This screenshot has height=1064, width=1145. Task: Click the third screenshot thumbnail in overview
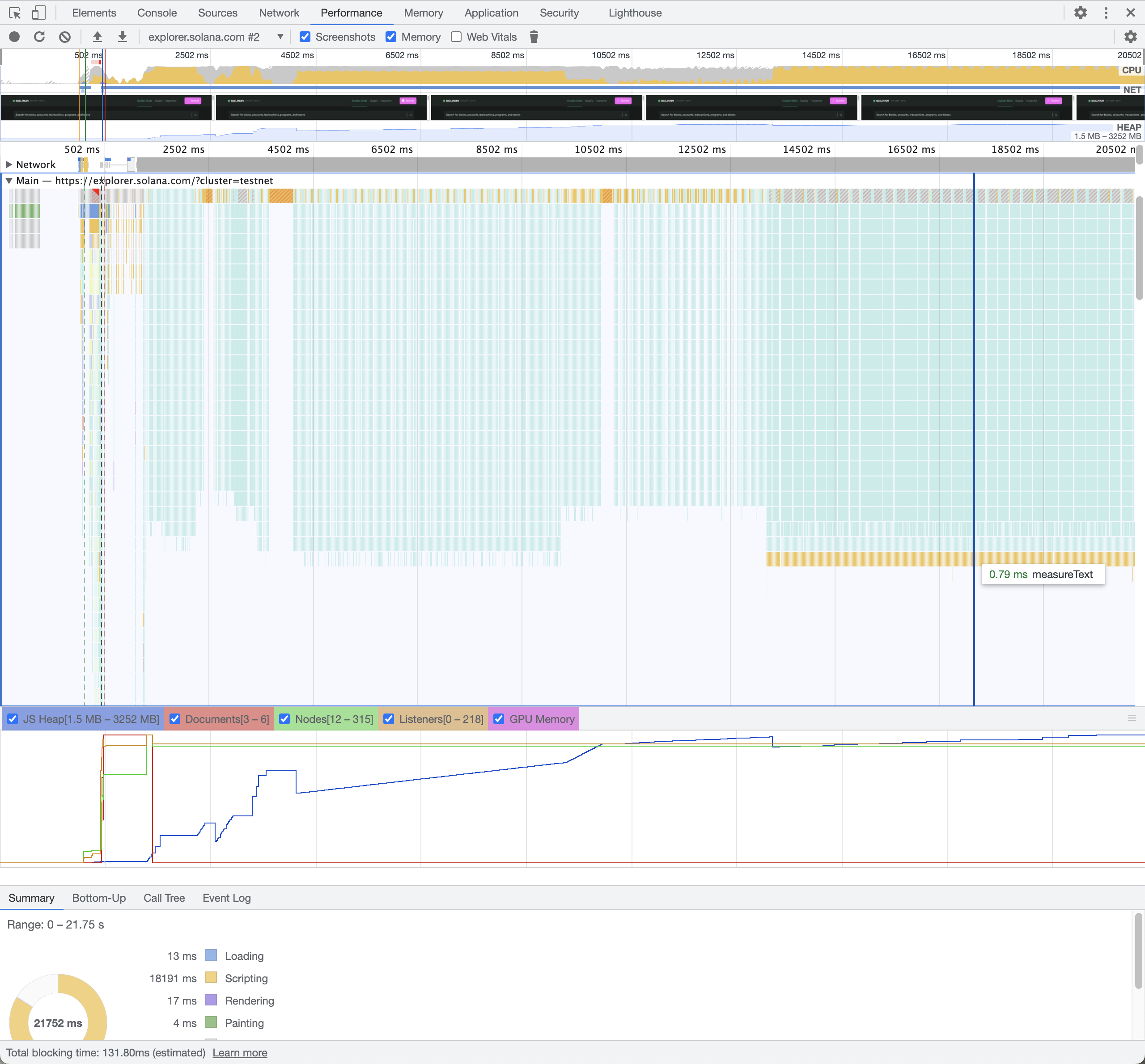point(536,108)
